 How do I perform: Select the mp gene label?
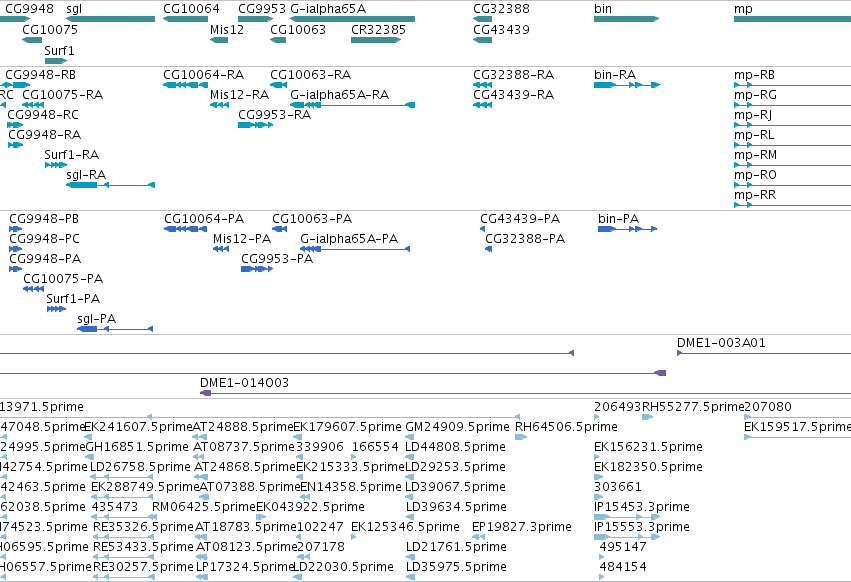pyautogui.click(x=743, y=9)
